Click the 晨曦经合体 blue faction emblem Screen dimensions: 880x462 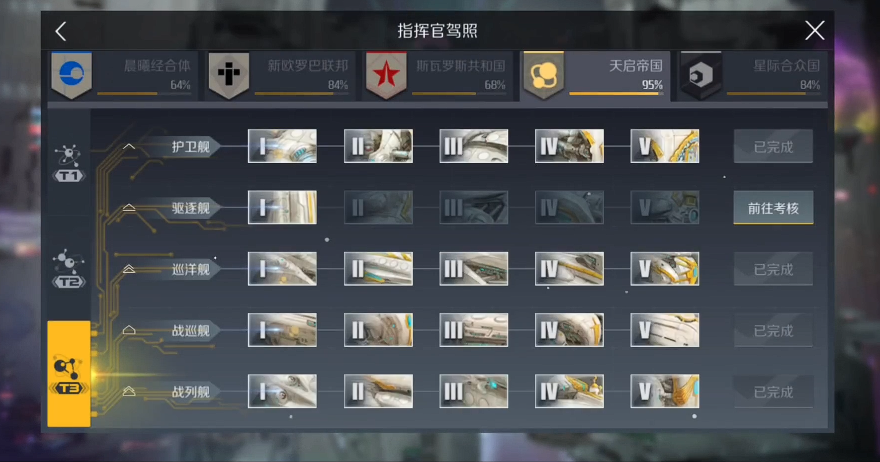(72, 75)
